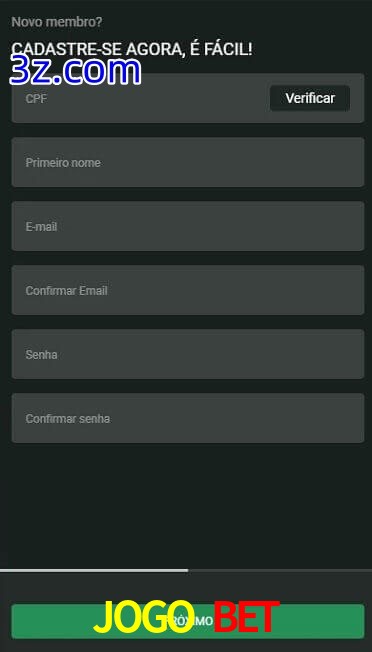Viewport: 372px width, 652px height.
Task: Click the unfilled part of the progress bar
Action: click(x=280, y=570)
